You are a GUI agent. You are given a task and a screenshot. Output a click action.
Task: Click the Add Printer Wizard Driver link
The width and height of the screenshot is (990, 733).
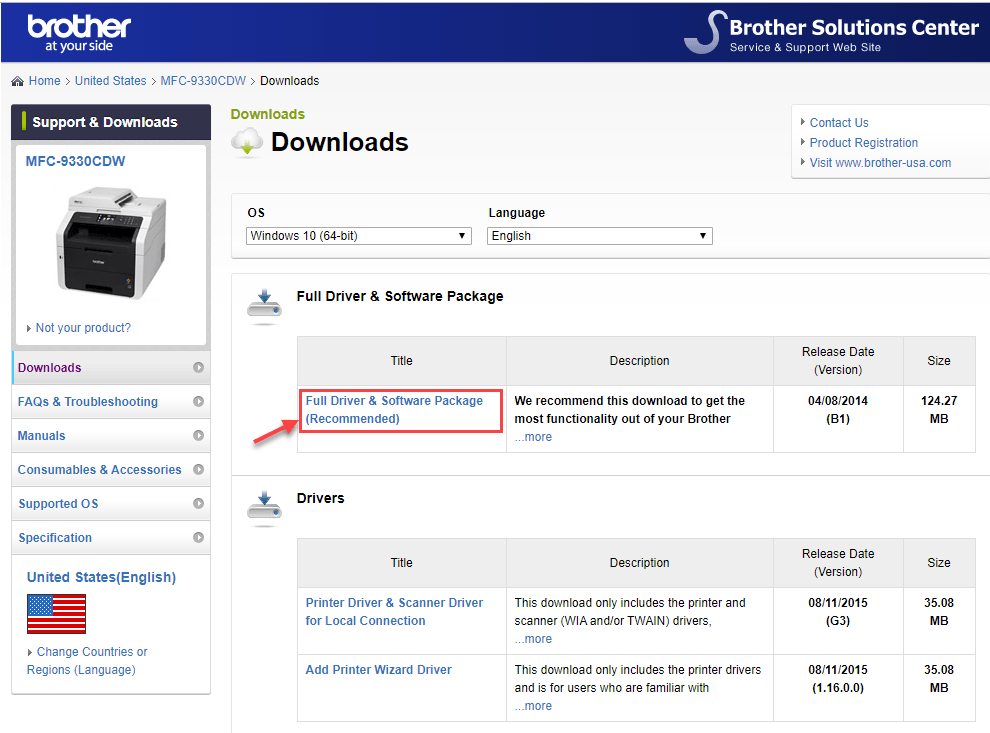(x=378, y=670)
